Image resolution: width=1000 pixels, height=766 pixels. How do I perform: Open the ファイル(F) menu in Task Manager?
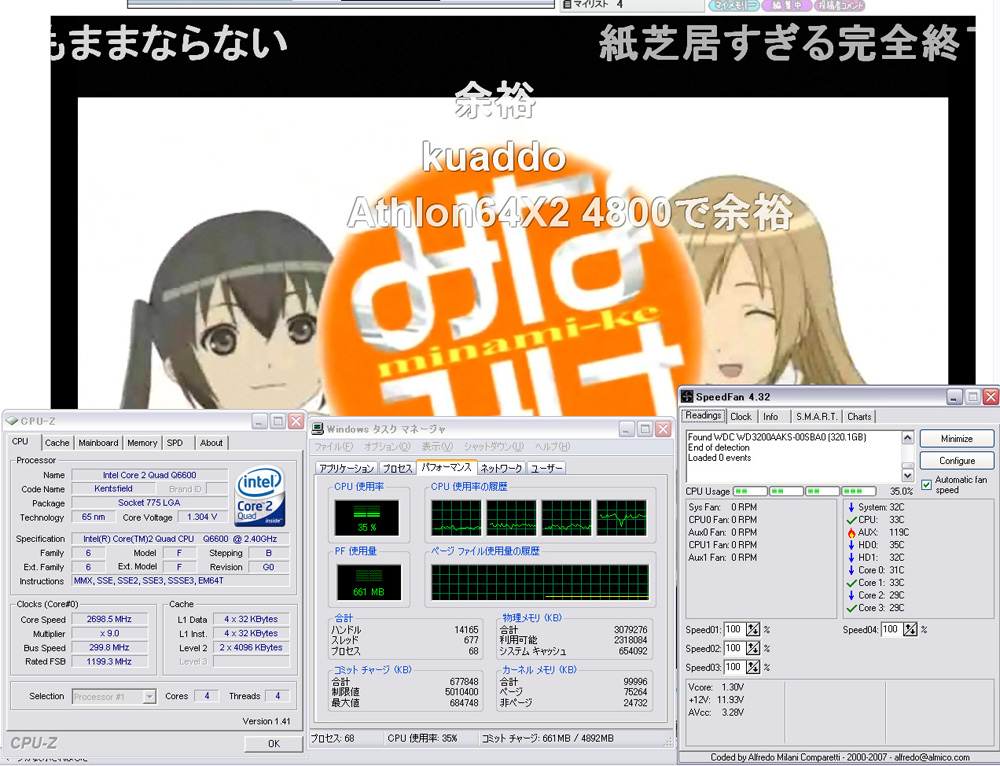334,446
